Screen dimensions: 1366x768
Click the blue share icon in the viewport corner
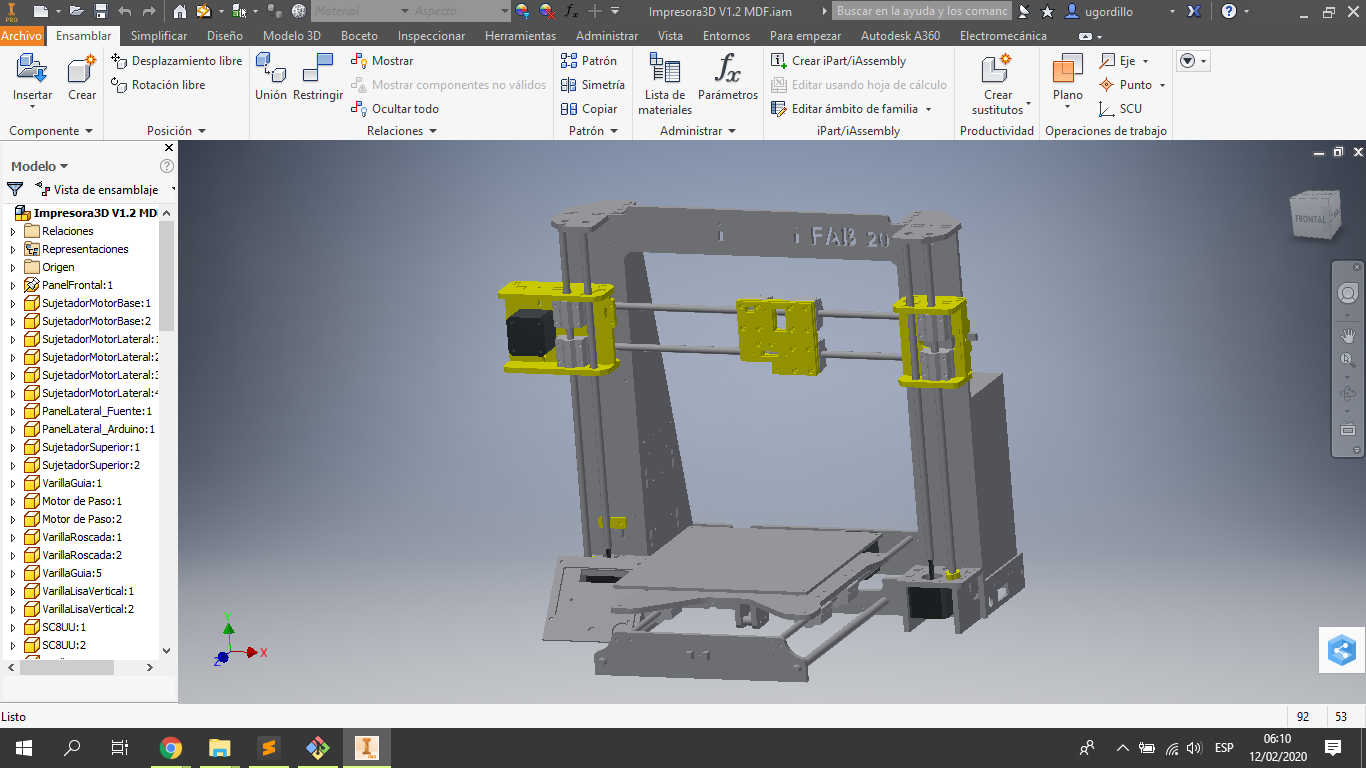(1341, 651)
